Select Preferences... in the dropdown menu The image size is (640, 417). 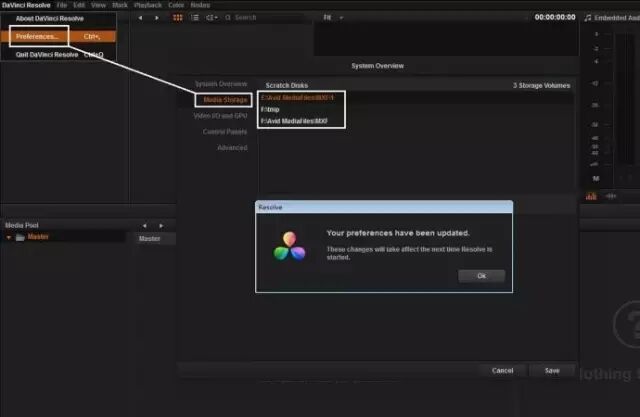point(58,36)
